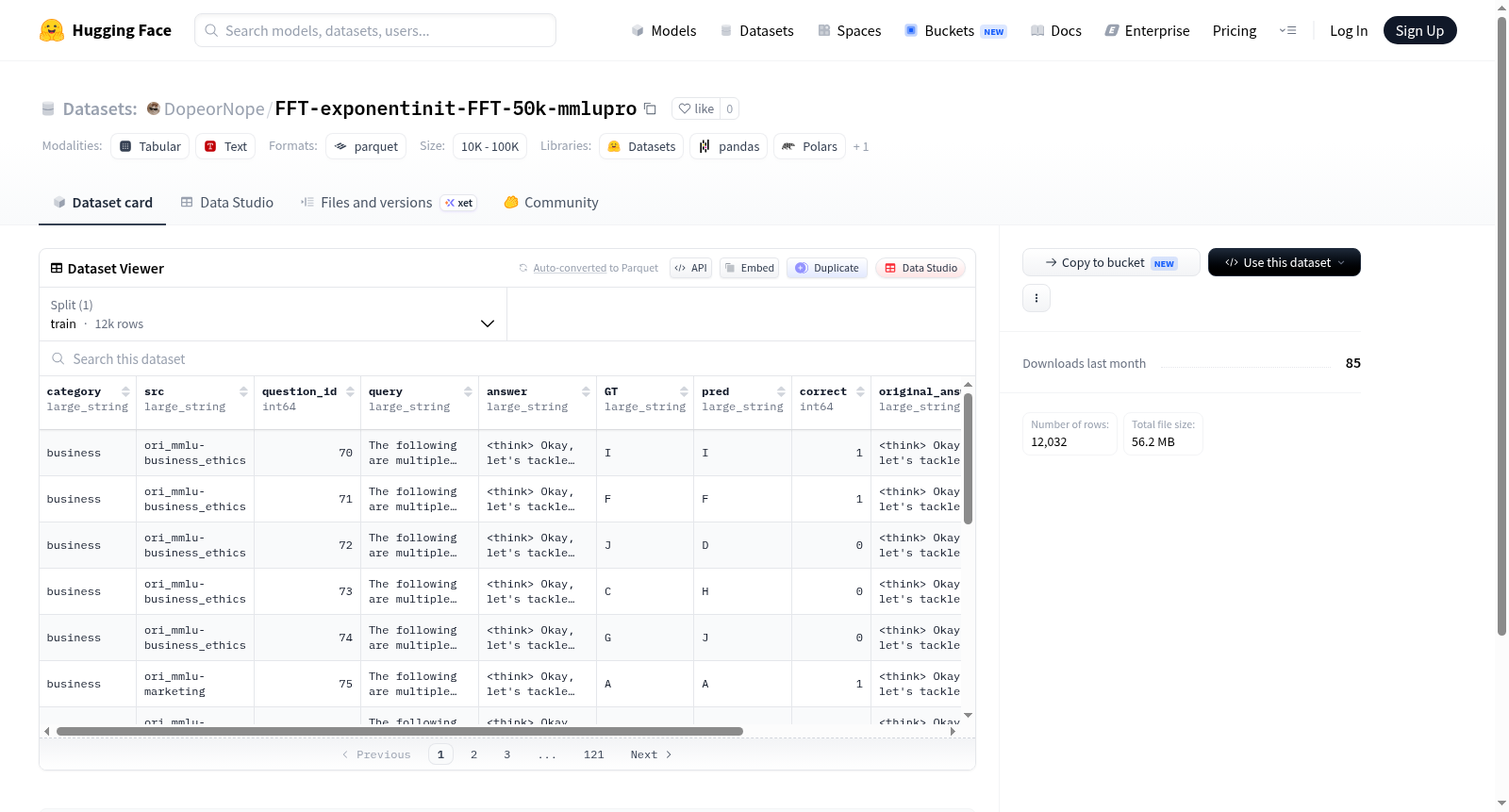This screenshot has width=1509, height=812.
Task: Go to Buckets in top navigation
Action: tap(955, 30)
